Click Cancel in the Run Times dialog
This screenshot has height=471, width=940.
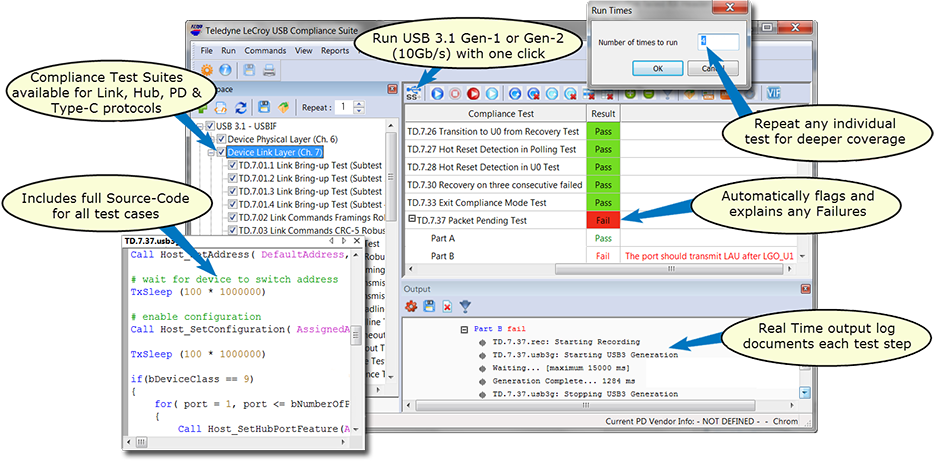coord(713,68)
